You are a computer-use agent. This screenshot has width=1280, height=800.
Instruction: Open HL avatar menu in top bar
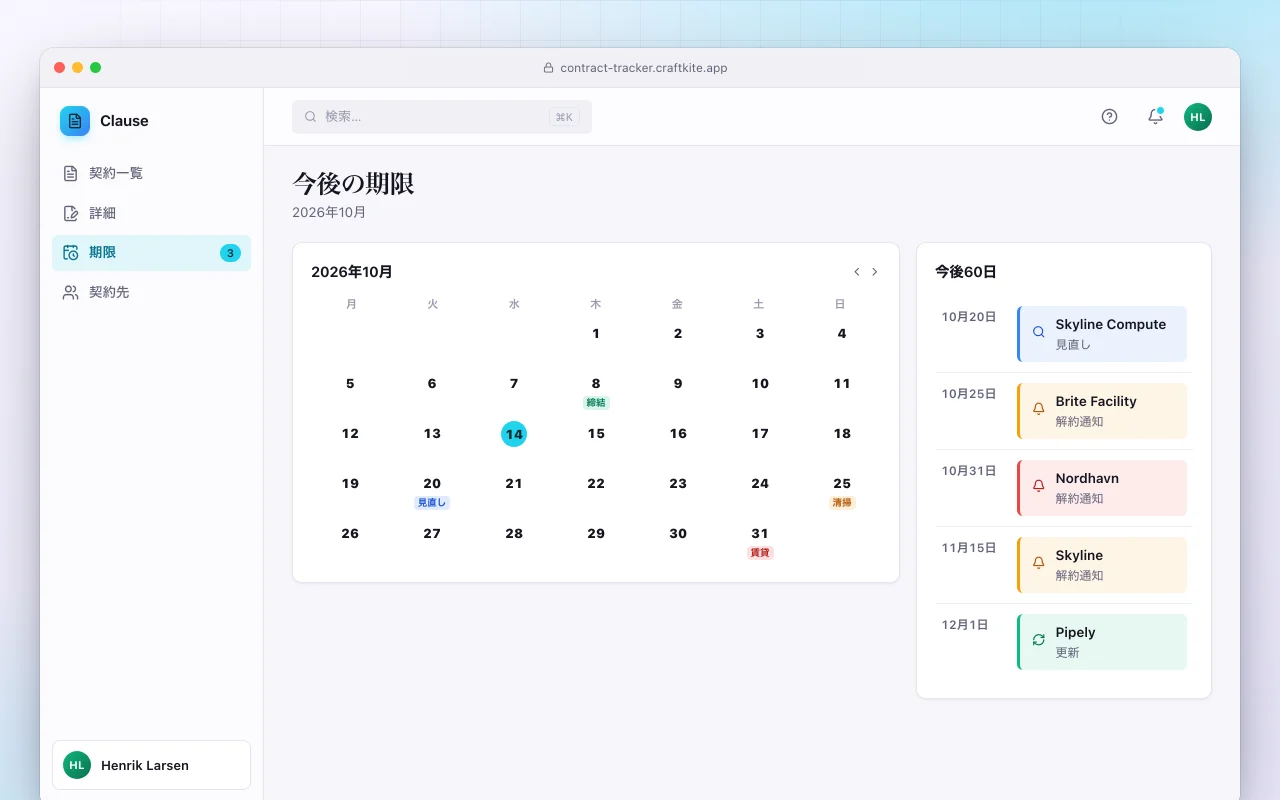tap(1198, 117)
